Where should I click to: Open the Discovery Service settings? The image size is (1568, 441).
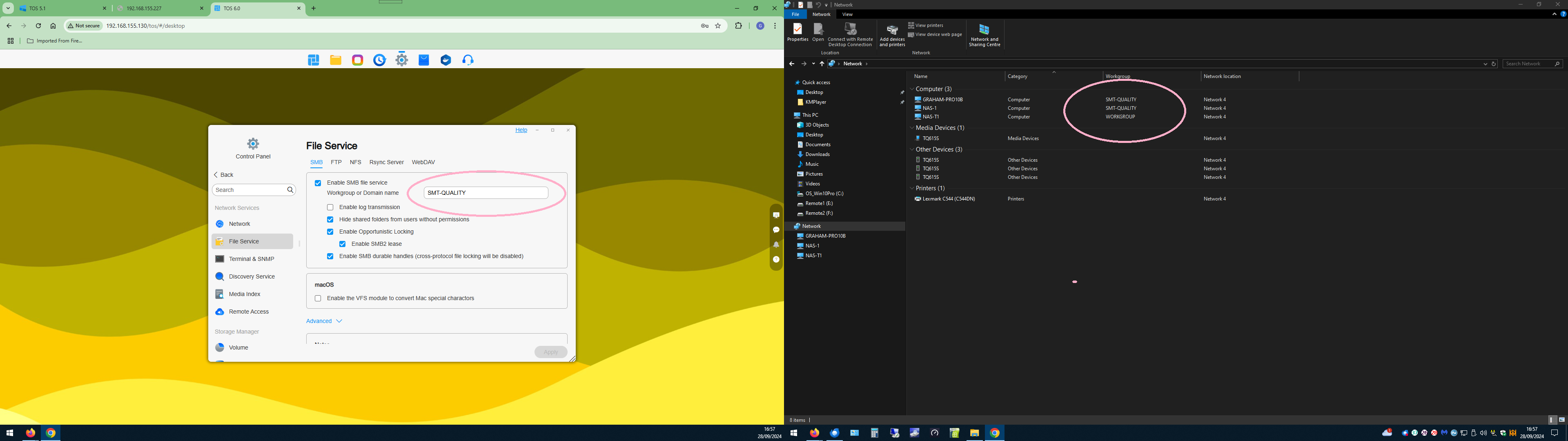pyautogui.click(x=252, y=276)
